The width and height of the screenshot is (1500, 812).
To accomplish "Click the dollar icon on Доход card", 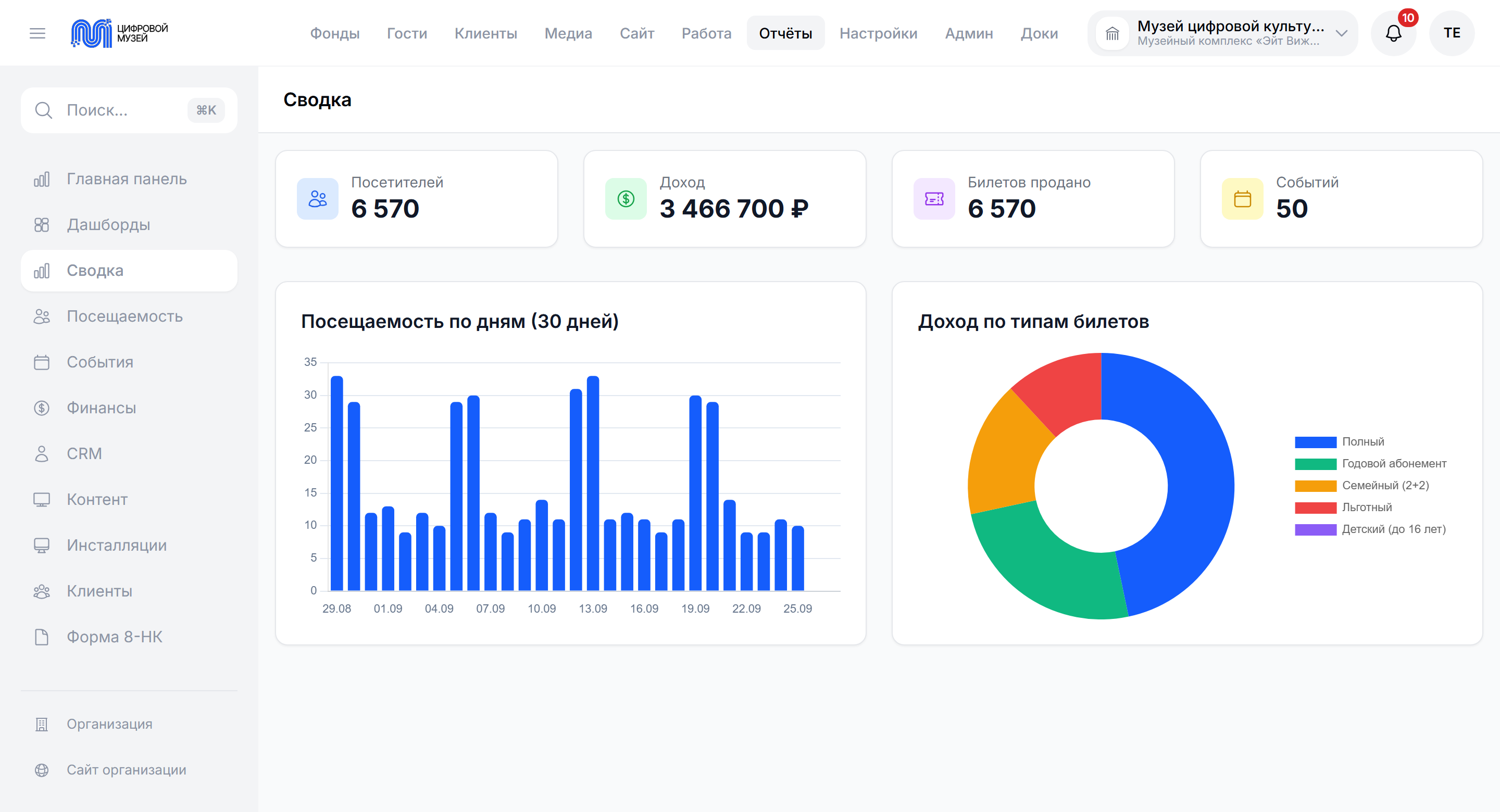I will [626, 199].
